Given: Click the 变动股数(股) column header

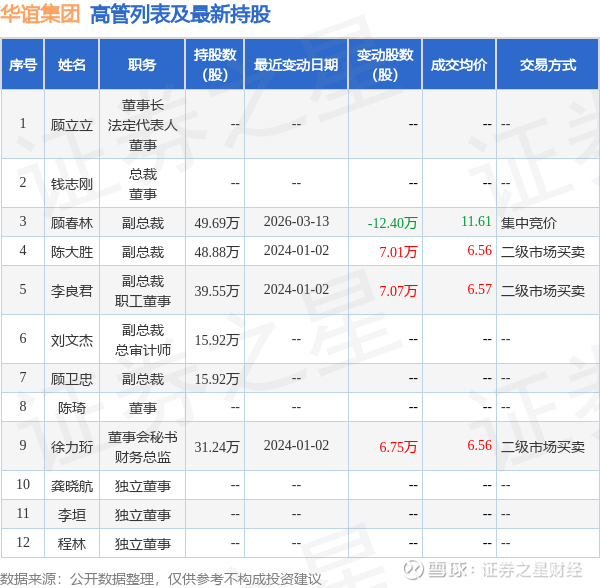Looking at the screenshot, I should 385,65.
